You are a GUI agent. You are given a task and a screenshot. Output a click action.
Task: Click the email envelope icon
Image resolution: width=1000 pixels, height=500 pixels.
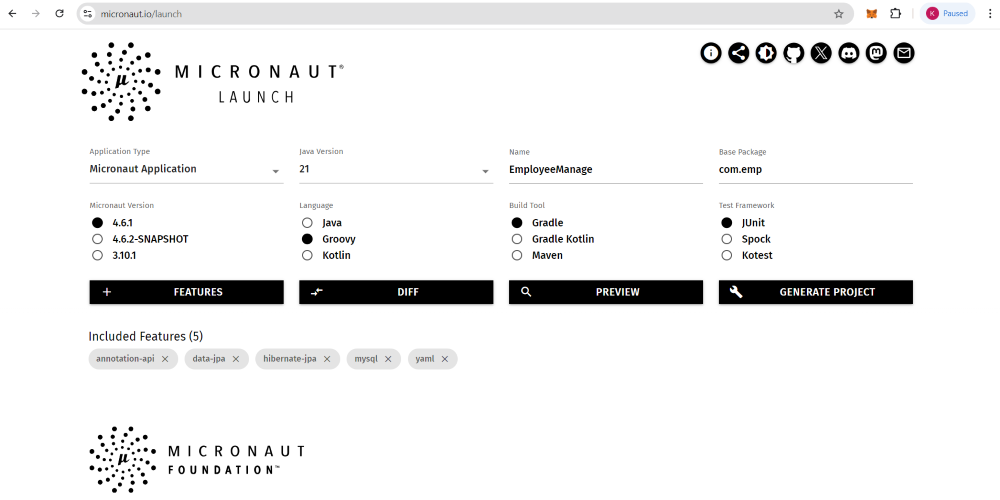pos(903,53)
